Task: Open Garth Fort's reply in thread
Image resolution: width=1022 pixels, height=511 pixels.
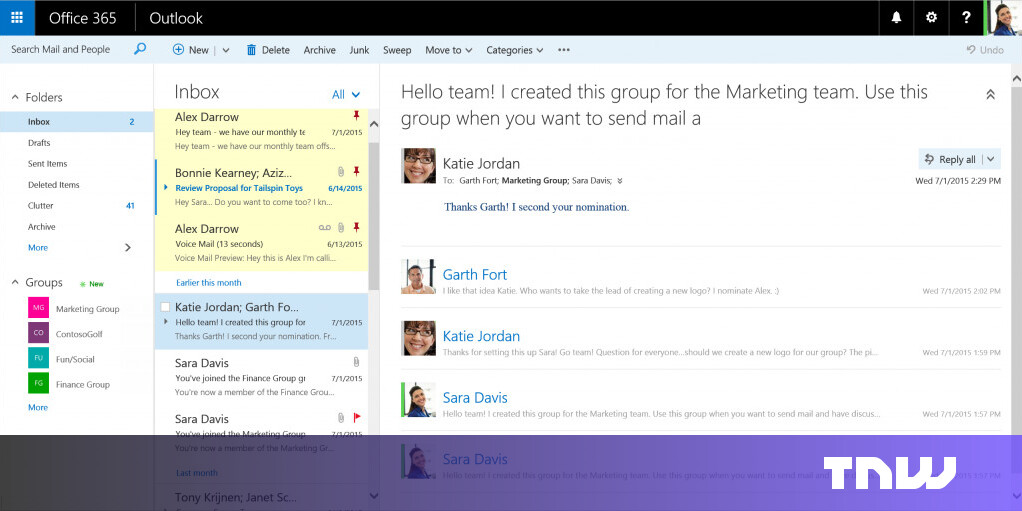Action: (x=701, y=282)
